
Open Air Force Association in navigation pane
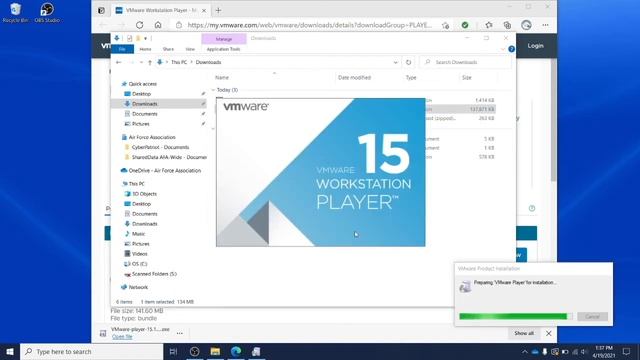pos(152,137)
